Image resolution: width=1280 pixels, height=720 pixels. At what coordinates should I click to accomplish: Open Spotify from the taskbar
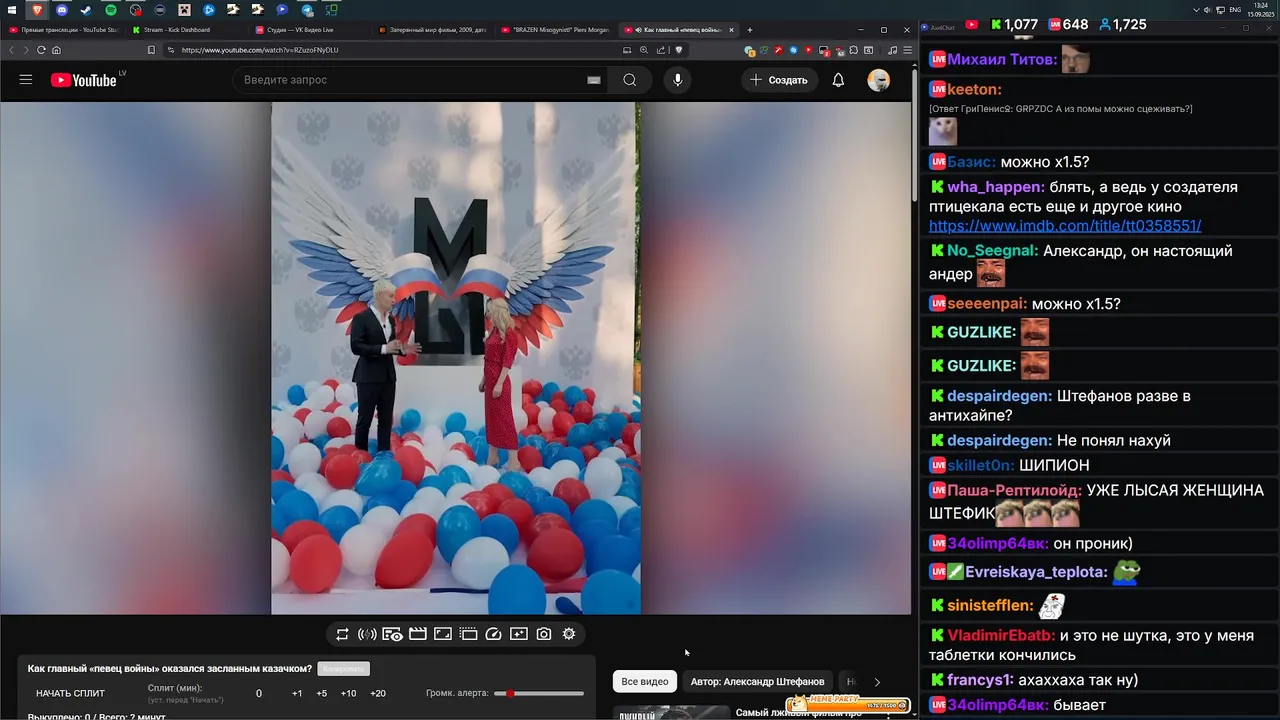tap(110, 10)
